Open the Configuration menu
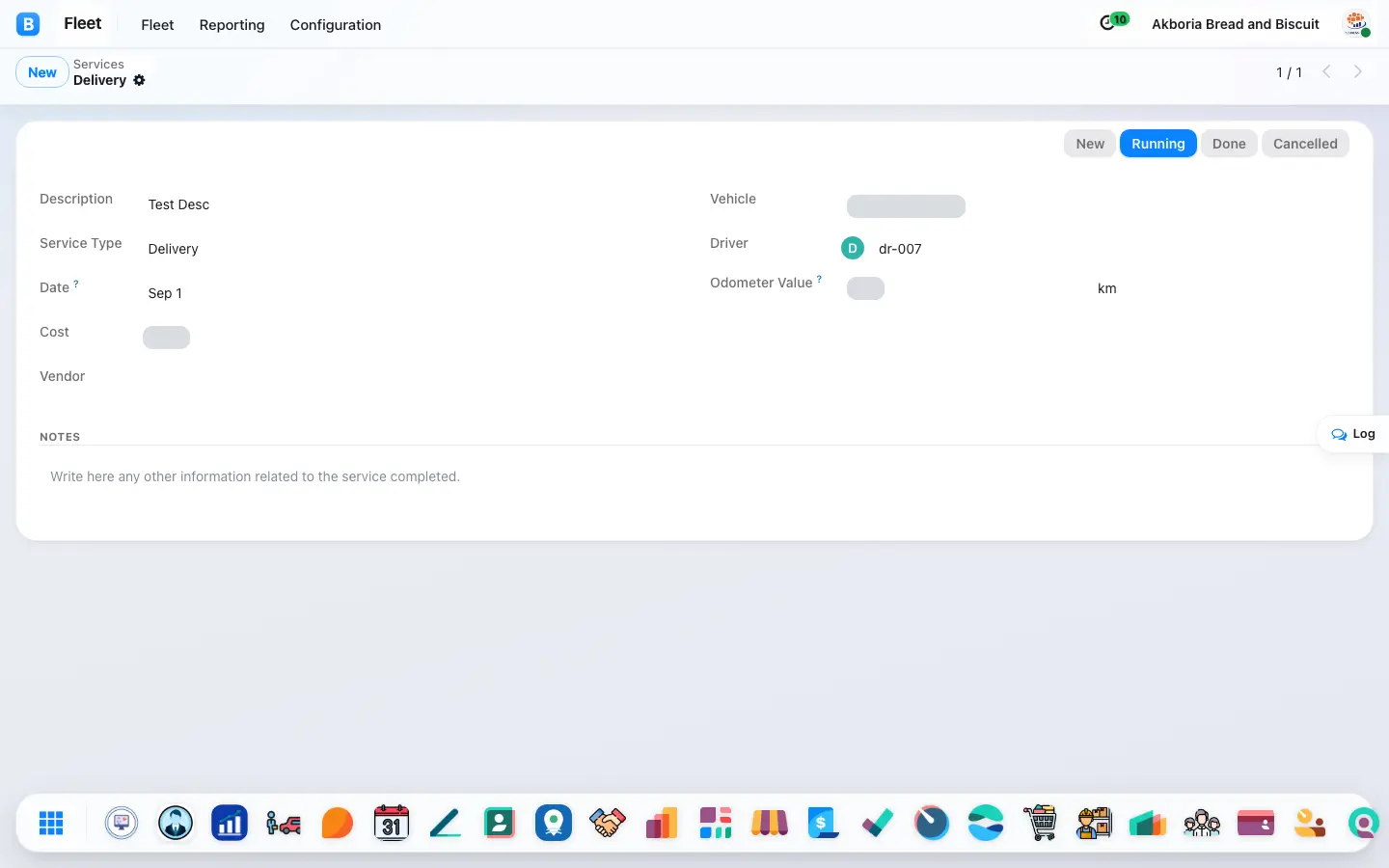The height and width of the screenshot is (868, 1389). click(336, 25)
